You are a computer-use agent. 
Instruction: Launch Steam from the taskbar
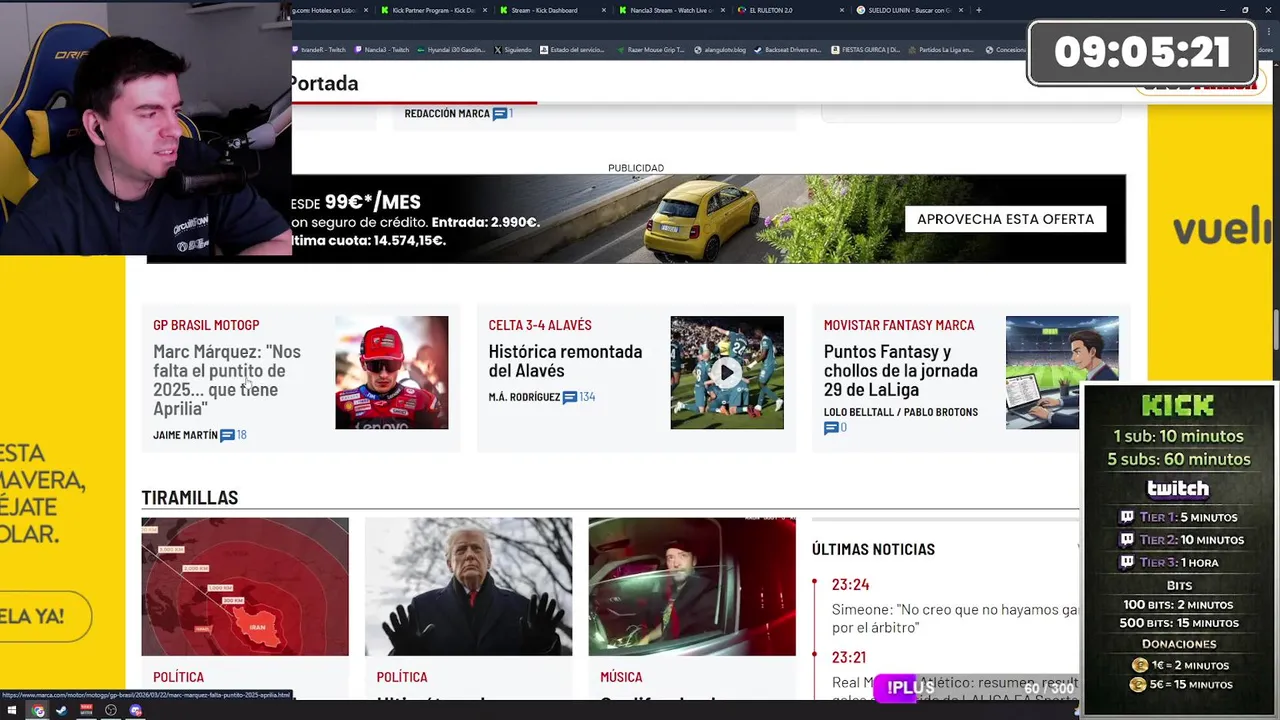coord(61,711)
